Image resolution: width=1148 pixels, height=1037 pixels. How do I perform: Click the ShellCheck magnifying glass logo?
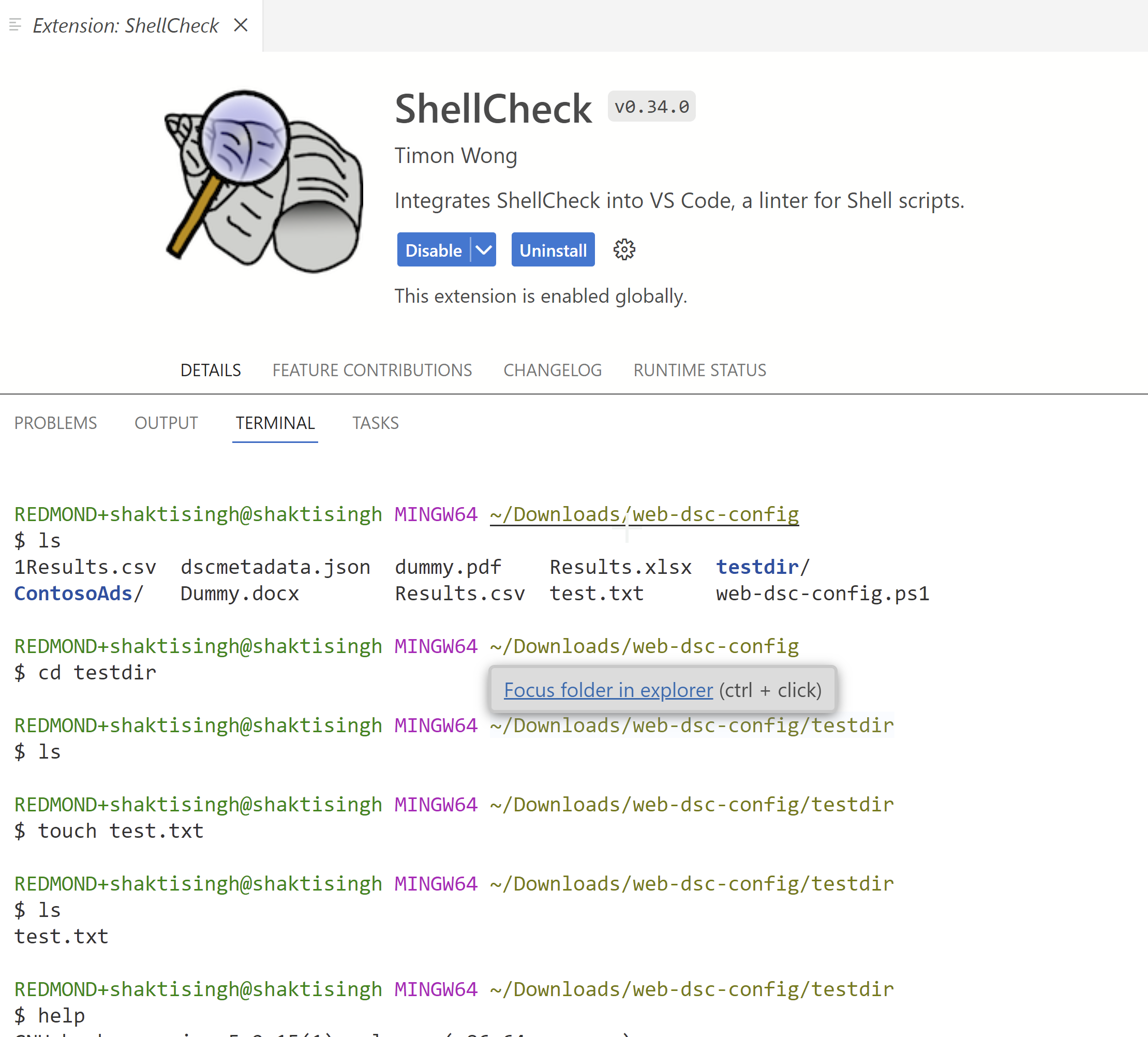click(x=263, y=181)
